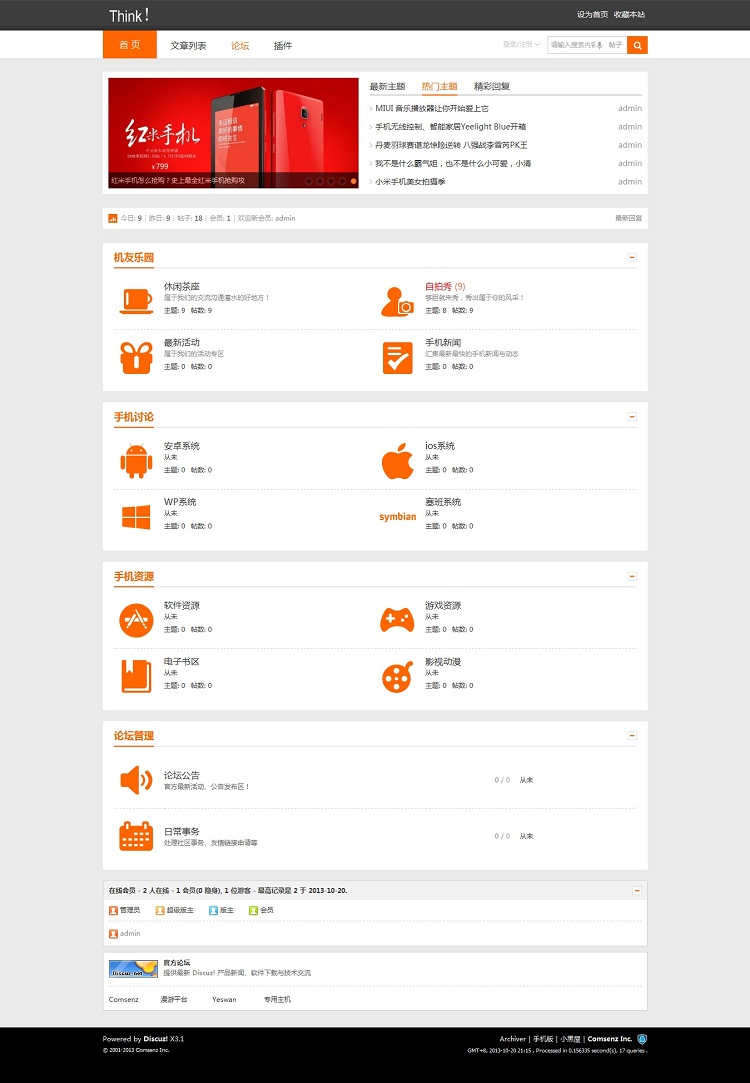
Task: Open the 登录/注册 dropdown
Action: [x=521, y=45]
